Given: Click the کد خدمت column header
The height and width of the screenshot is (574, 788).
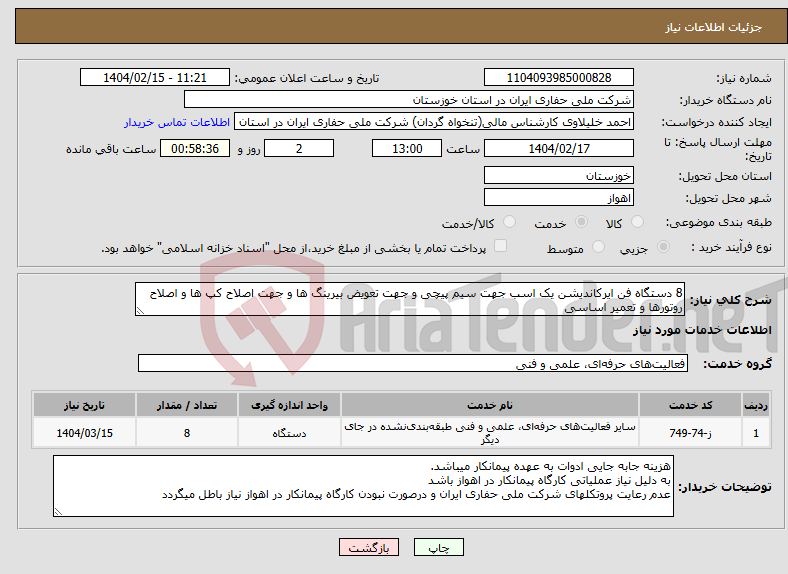Looking at the screenshot, I should pos(691,405).
